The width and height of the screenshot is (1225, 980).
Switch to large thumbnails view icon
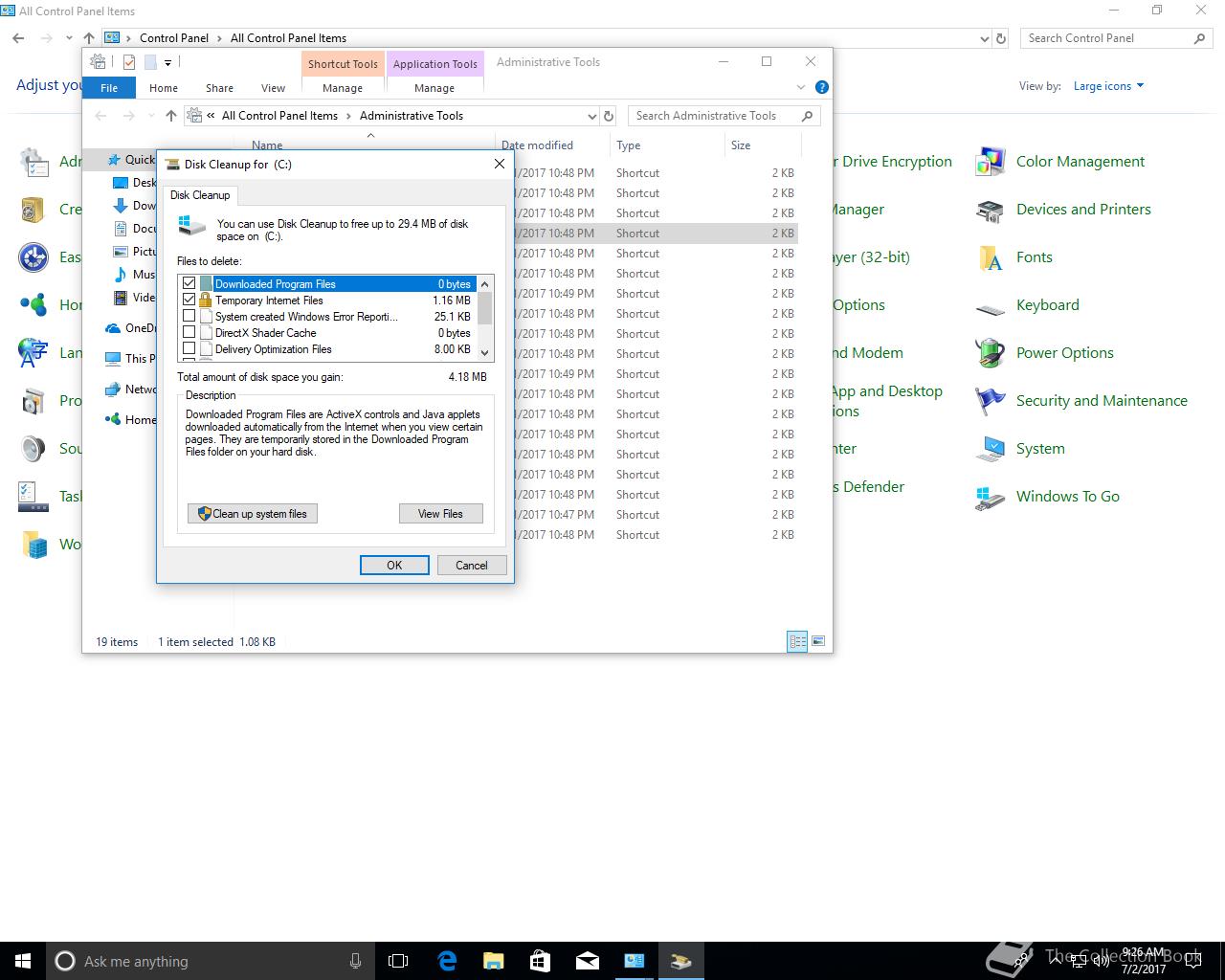tap(818, 641)
